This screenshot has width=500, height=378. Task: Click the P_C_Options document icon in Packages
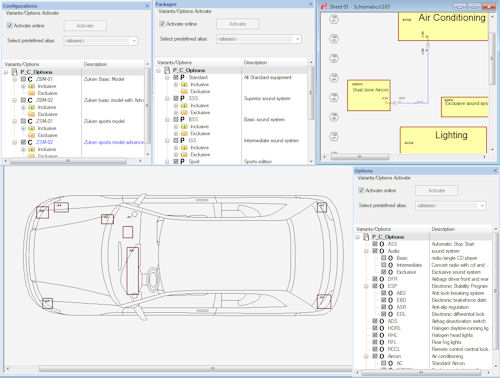coord(167,70)
